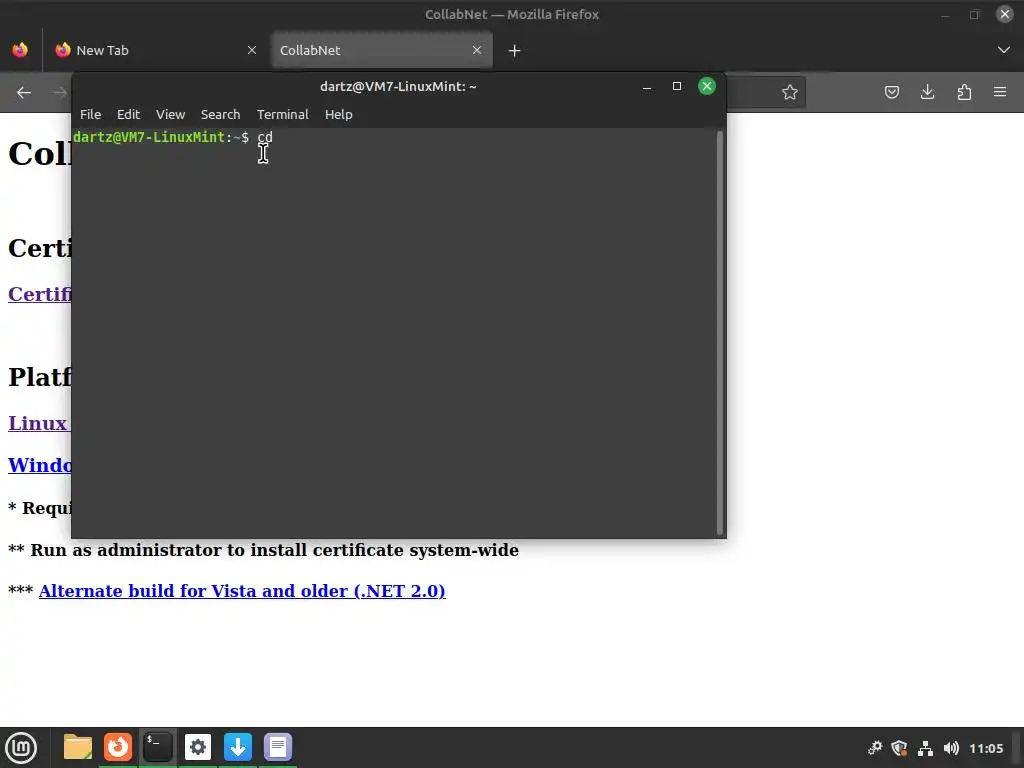Viewport: 1024px width, 768px height.
Task: Open the text editor taskbar icon
Action: pyautogui.click(x=278, y=747)
